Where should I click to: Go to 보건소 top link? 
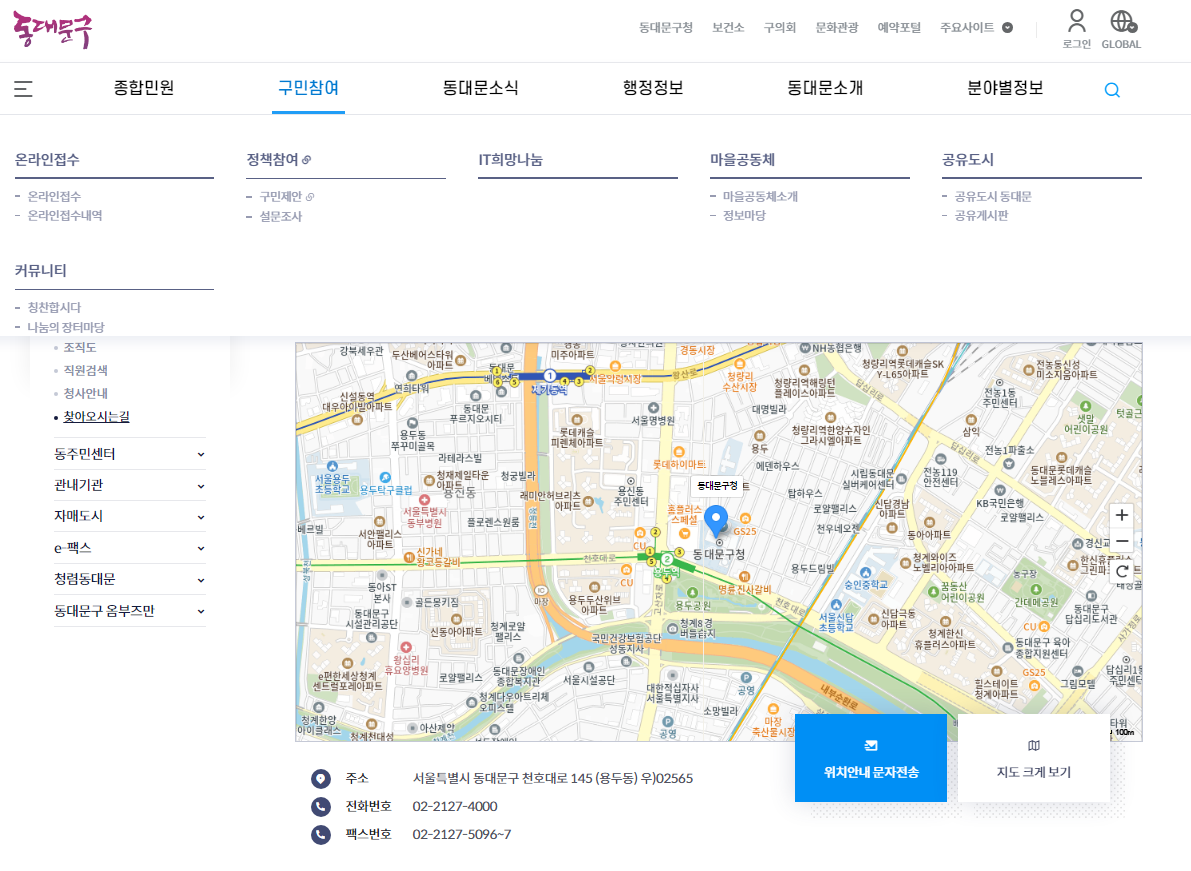pos(728,27)
